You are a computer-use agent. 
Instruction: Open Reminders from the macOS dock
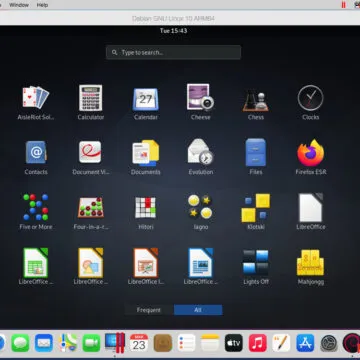pos(186,343)
